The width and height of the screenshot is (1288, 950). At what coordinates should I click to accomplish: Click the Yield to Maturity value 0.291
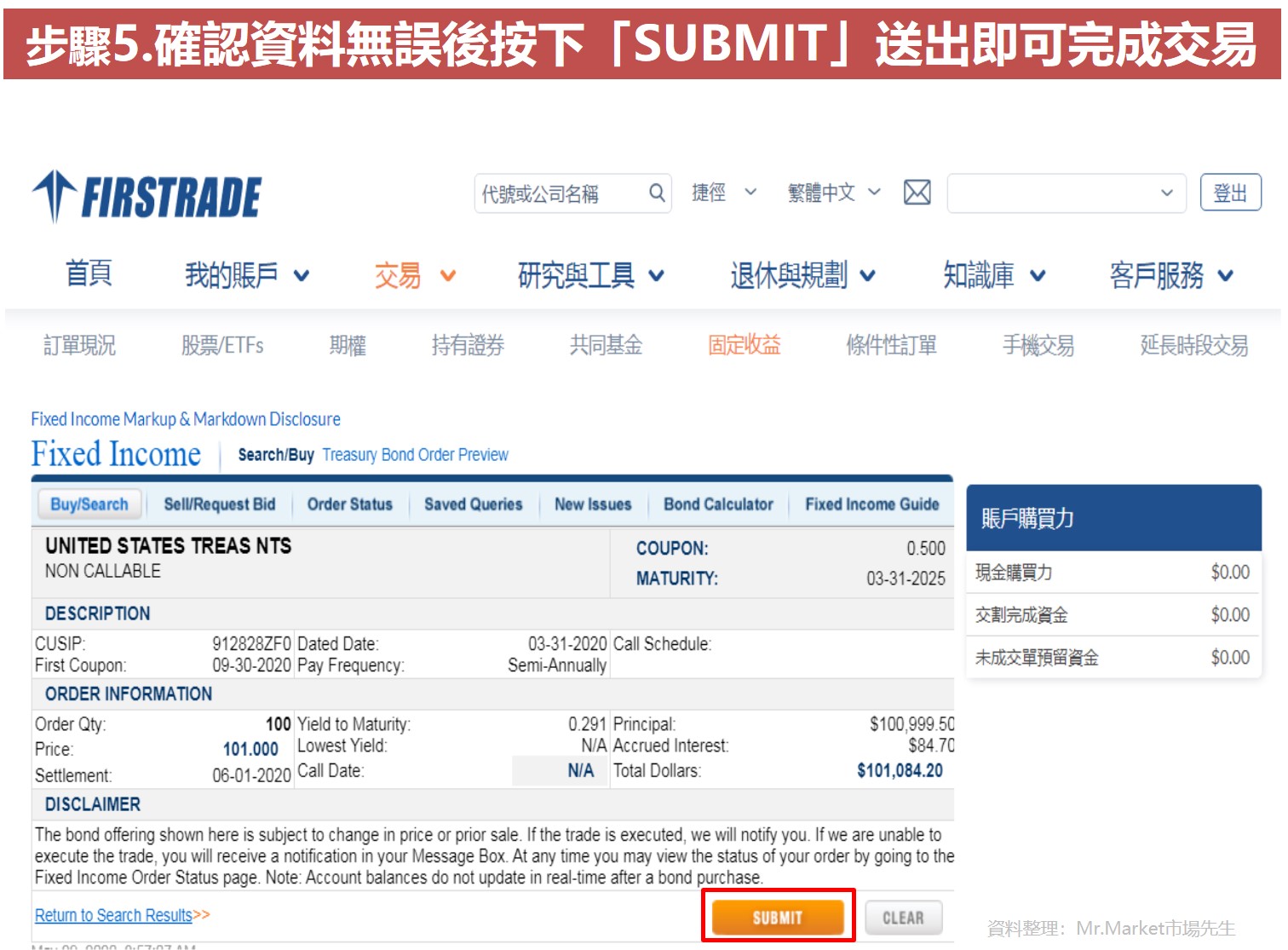587,724
